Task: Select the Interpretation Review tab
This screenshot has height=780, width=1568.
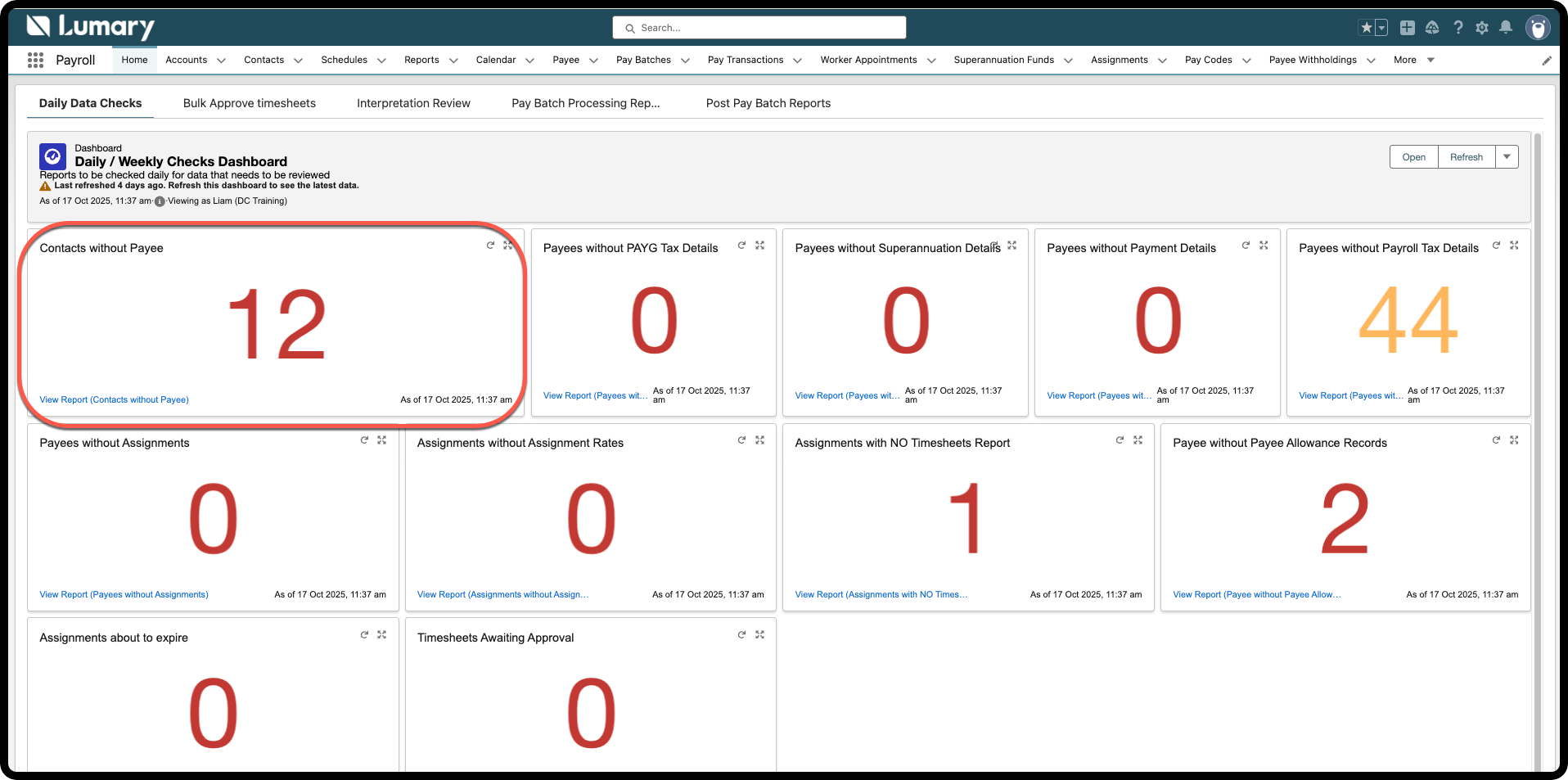Action: point(413,103)
